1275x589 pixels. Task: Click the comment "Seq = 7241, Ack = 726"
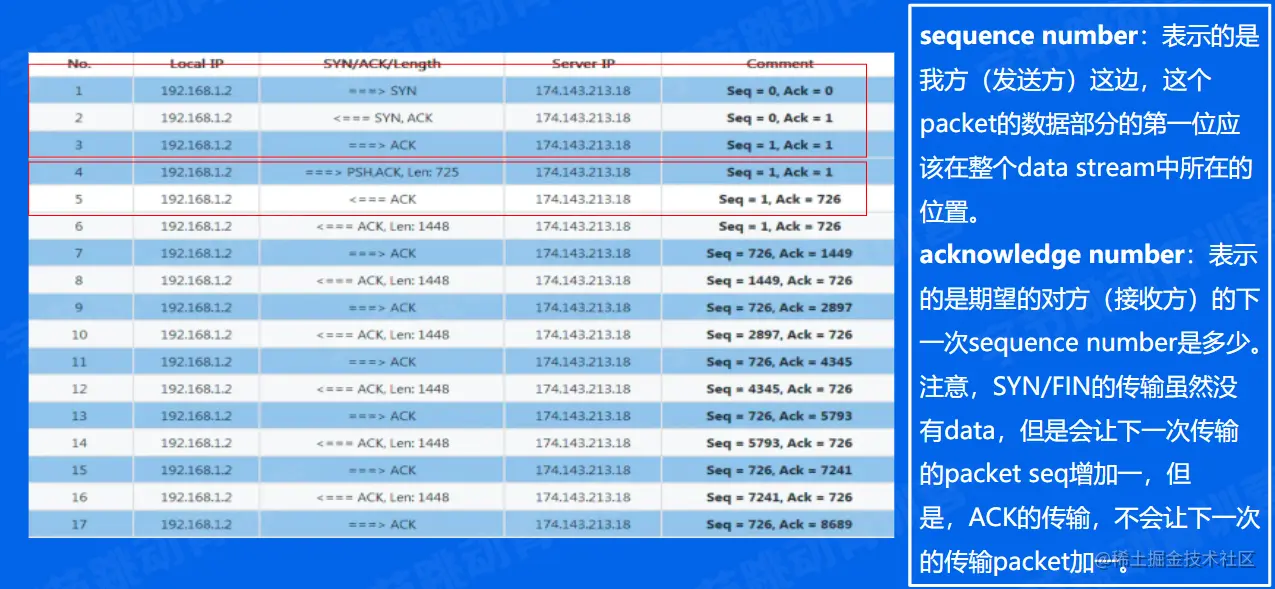pyautogui.click(x=780, y=497)
